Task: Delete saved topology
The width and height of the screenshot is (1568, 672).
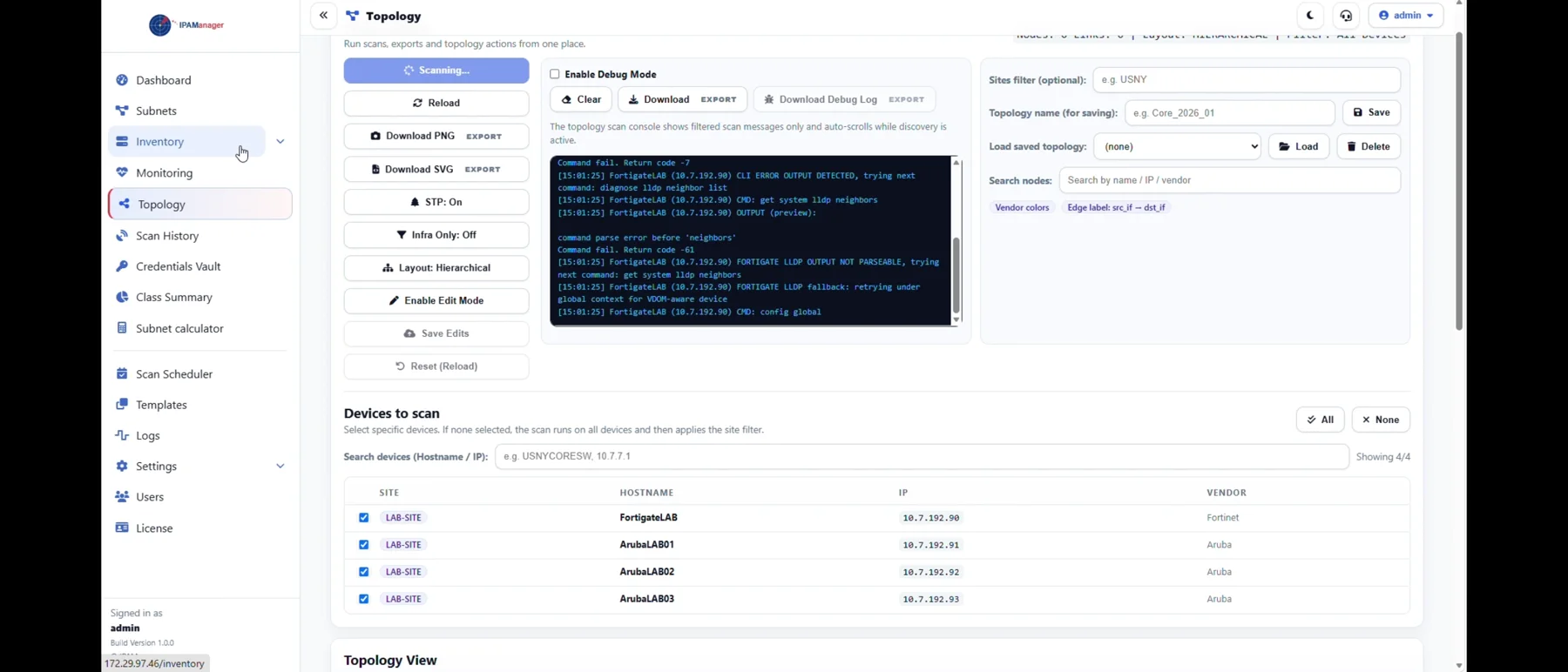Action: pos(1369,147)
